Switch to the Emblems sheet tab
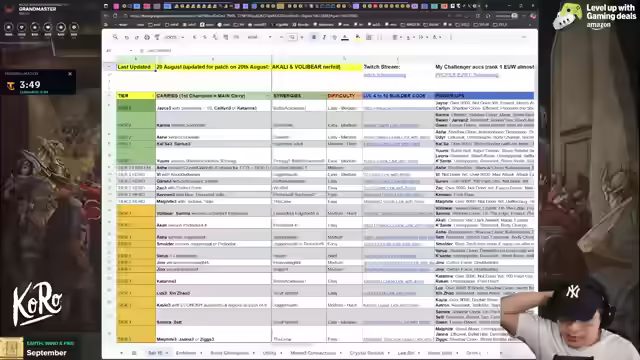Image resolution: width=640 pixels, height=360 pixels. coord(186,353)
